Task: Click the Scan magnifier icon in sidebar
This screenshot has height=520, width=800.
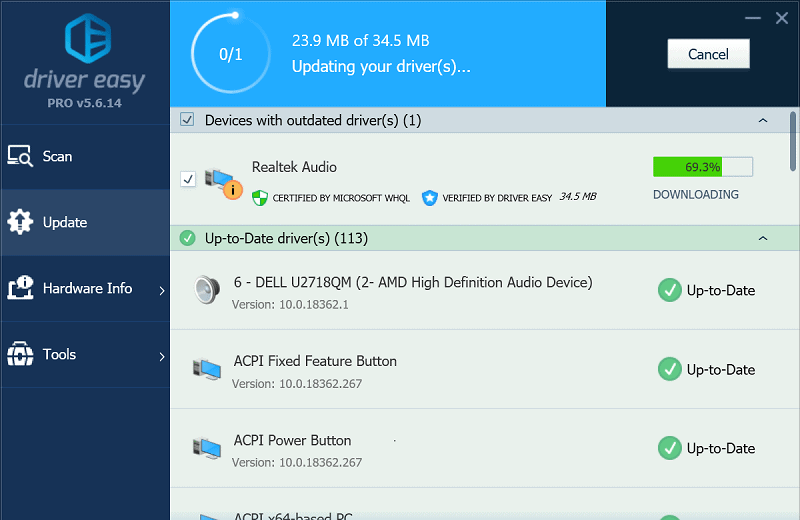Action: (x=20, y=156)
